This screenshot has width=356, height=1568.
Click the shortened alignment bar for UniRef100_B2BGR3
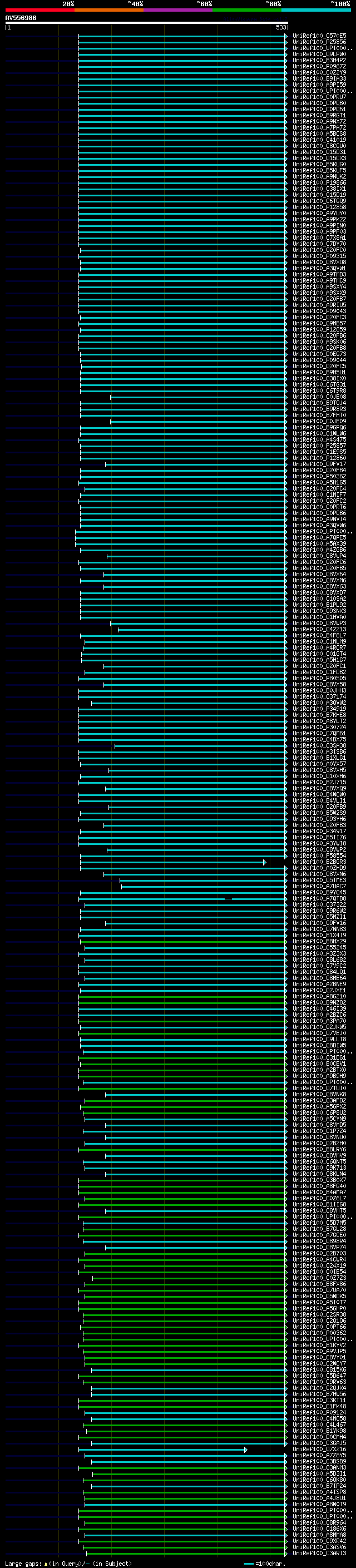(x=174, y=862)
